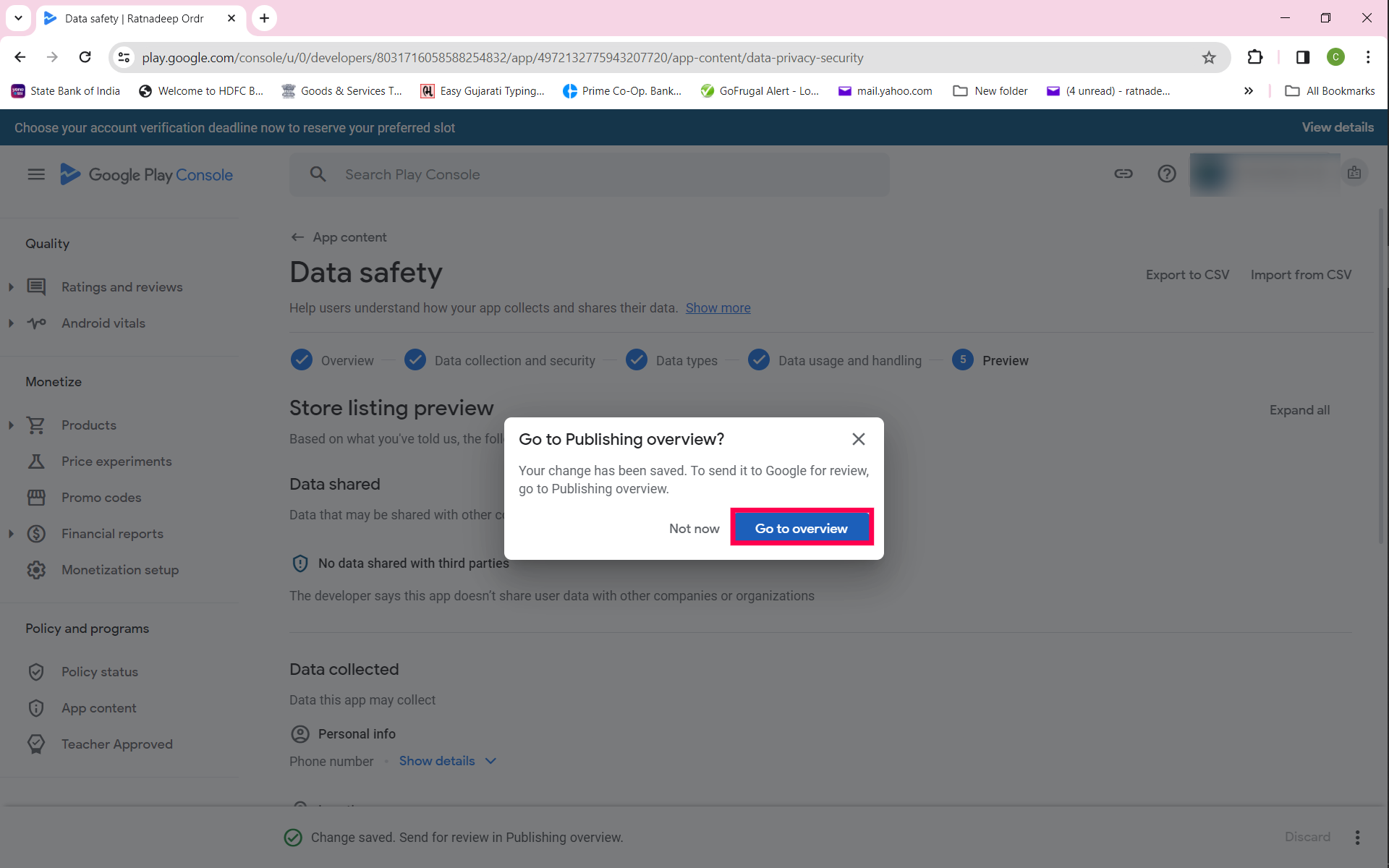Click the Show more link
Image resolution: width=1389 pixels, height=868 pixels.
coord(718,308)
